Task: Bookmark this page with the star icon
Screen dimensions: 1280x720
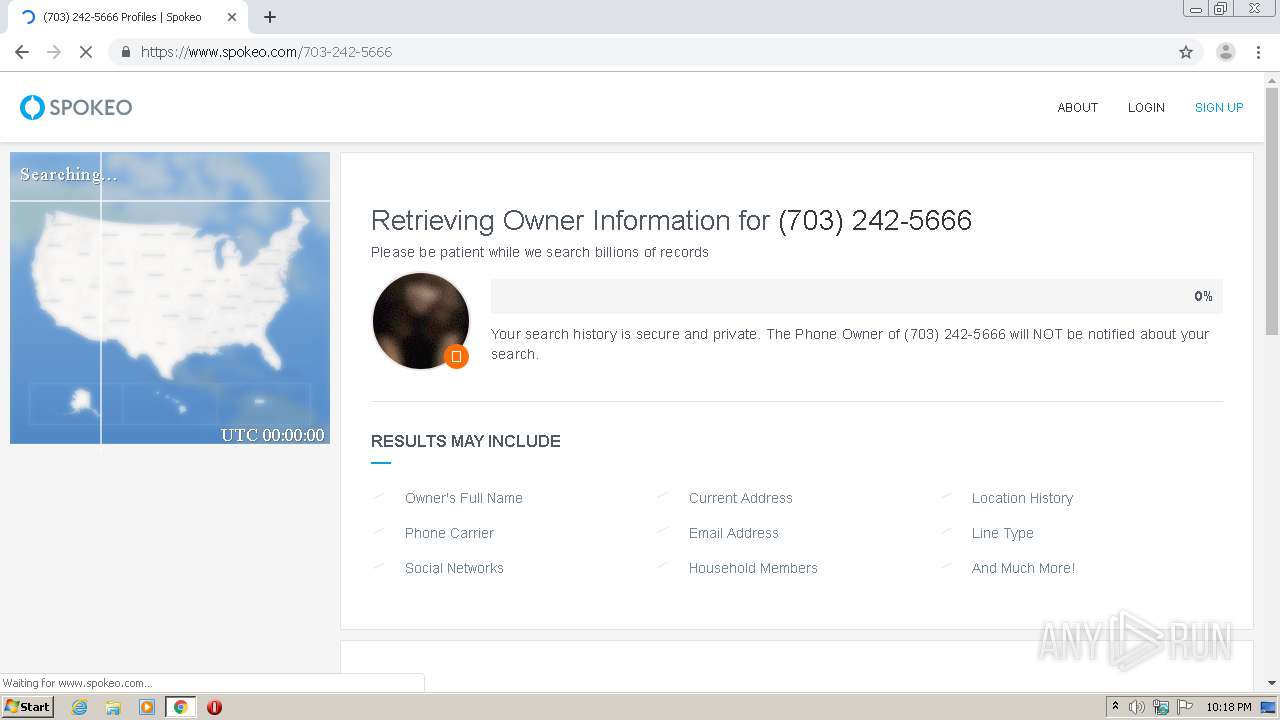Action: [x=1186, y=52]
